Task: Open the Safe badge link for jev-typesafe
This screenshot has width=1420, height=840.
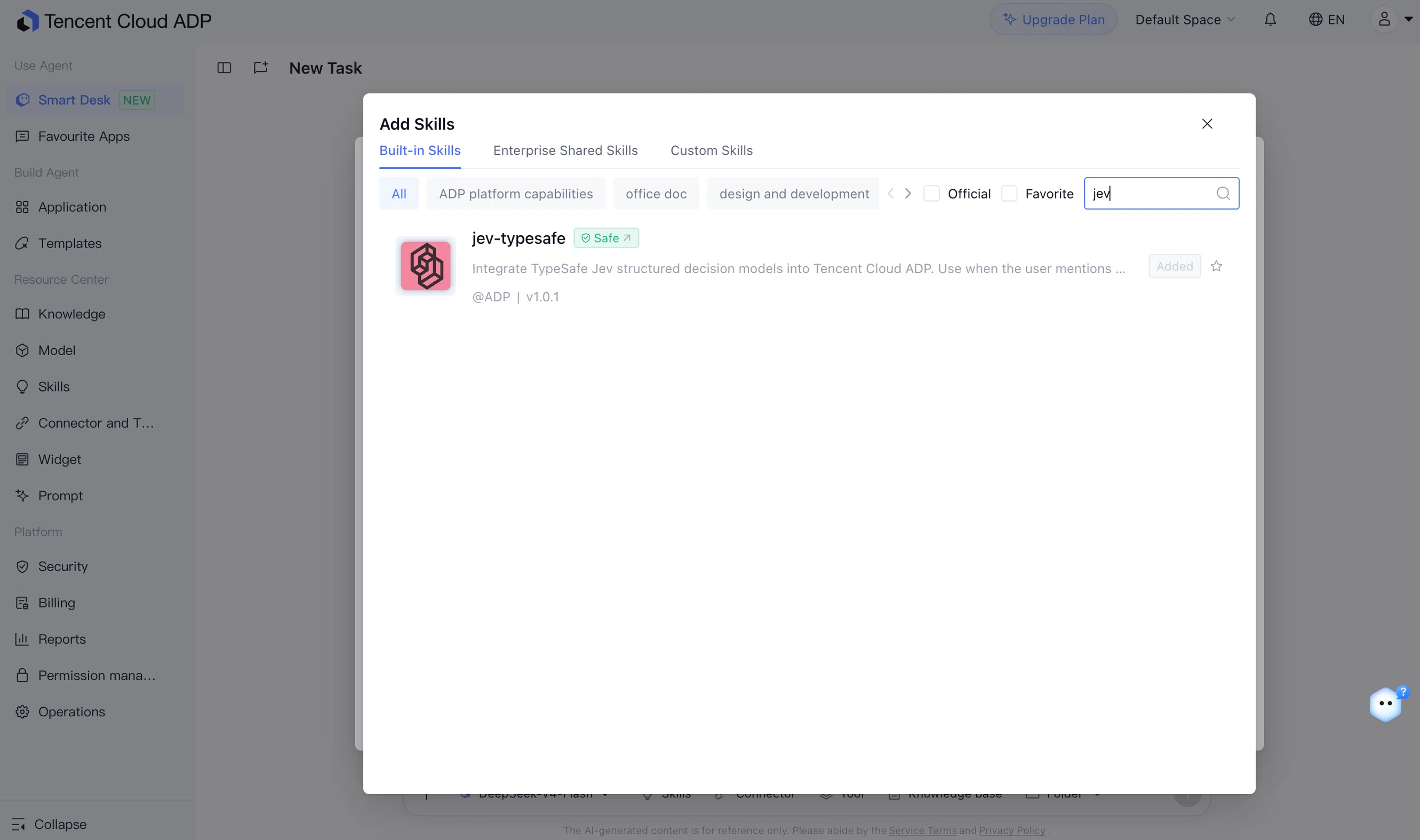Action: [606, 238]
